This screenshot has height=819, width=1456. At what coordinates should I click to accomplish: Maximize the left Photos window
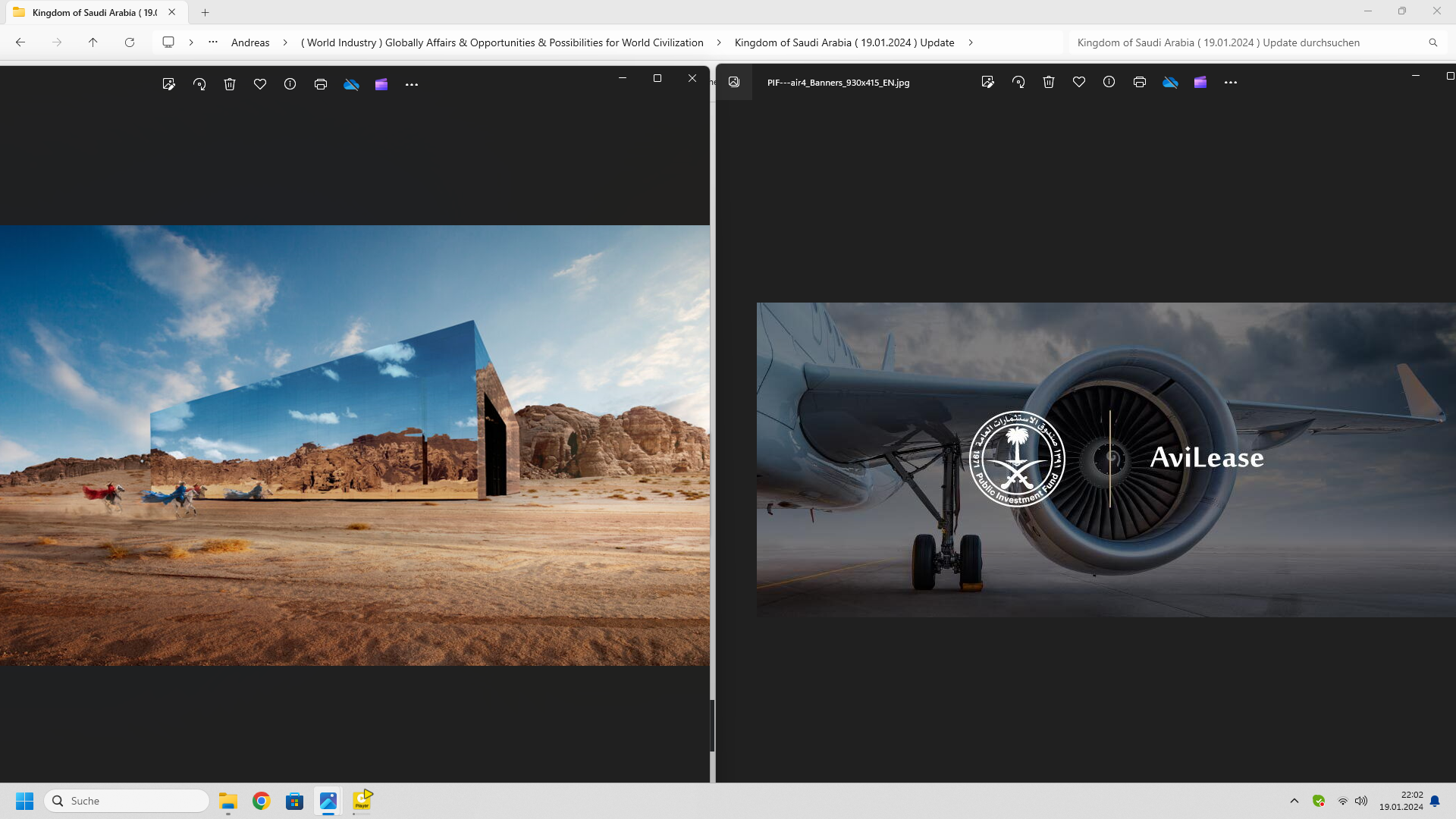pyautogui.click(x=657, y=78)
